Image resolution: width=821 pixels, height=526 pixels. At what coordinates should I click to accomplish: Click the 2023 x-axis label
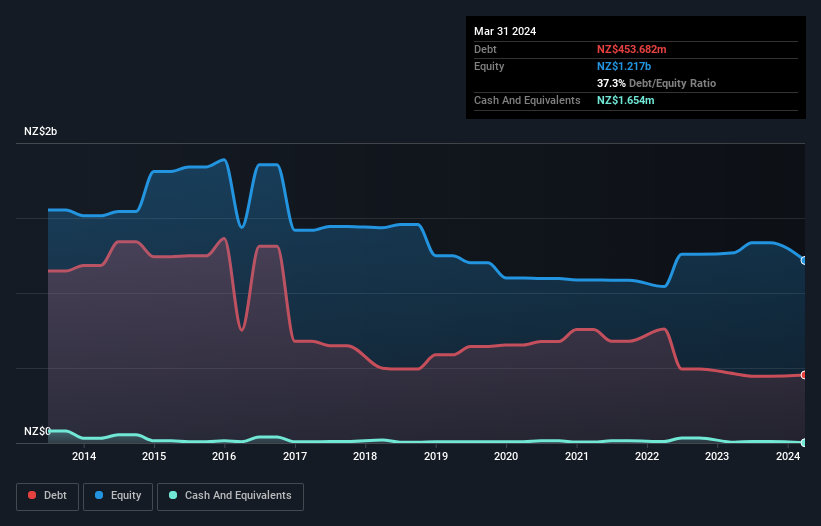point(717,456)
